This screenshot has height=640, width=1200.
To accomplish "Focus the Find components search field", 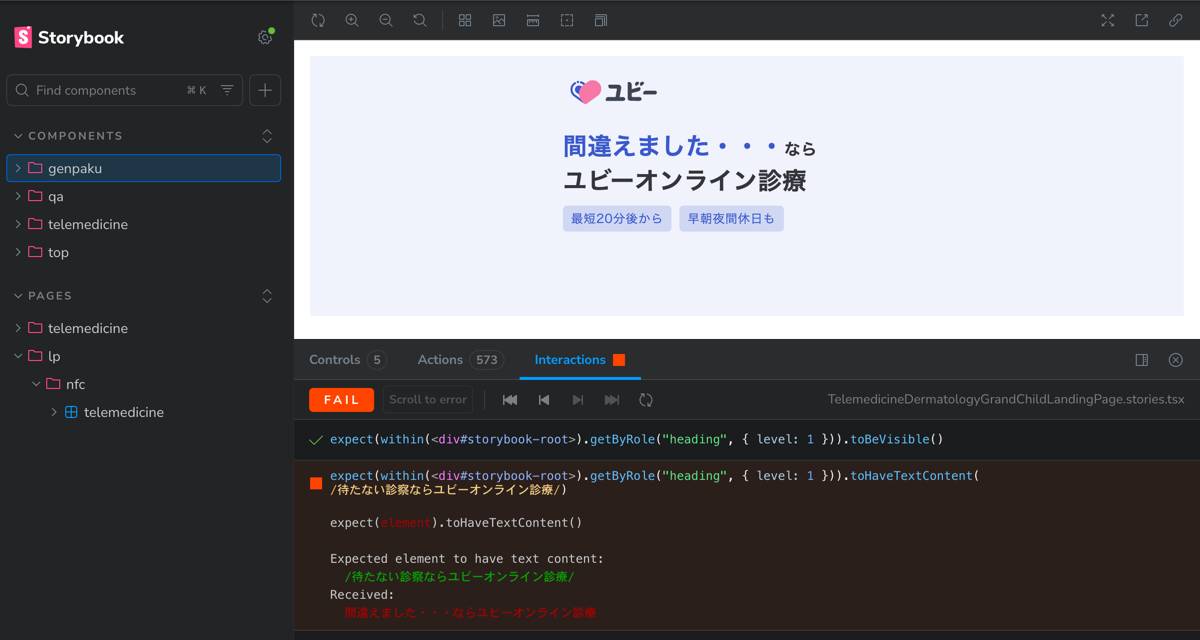I will pos(124,90).
